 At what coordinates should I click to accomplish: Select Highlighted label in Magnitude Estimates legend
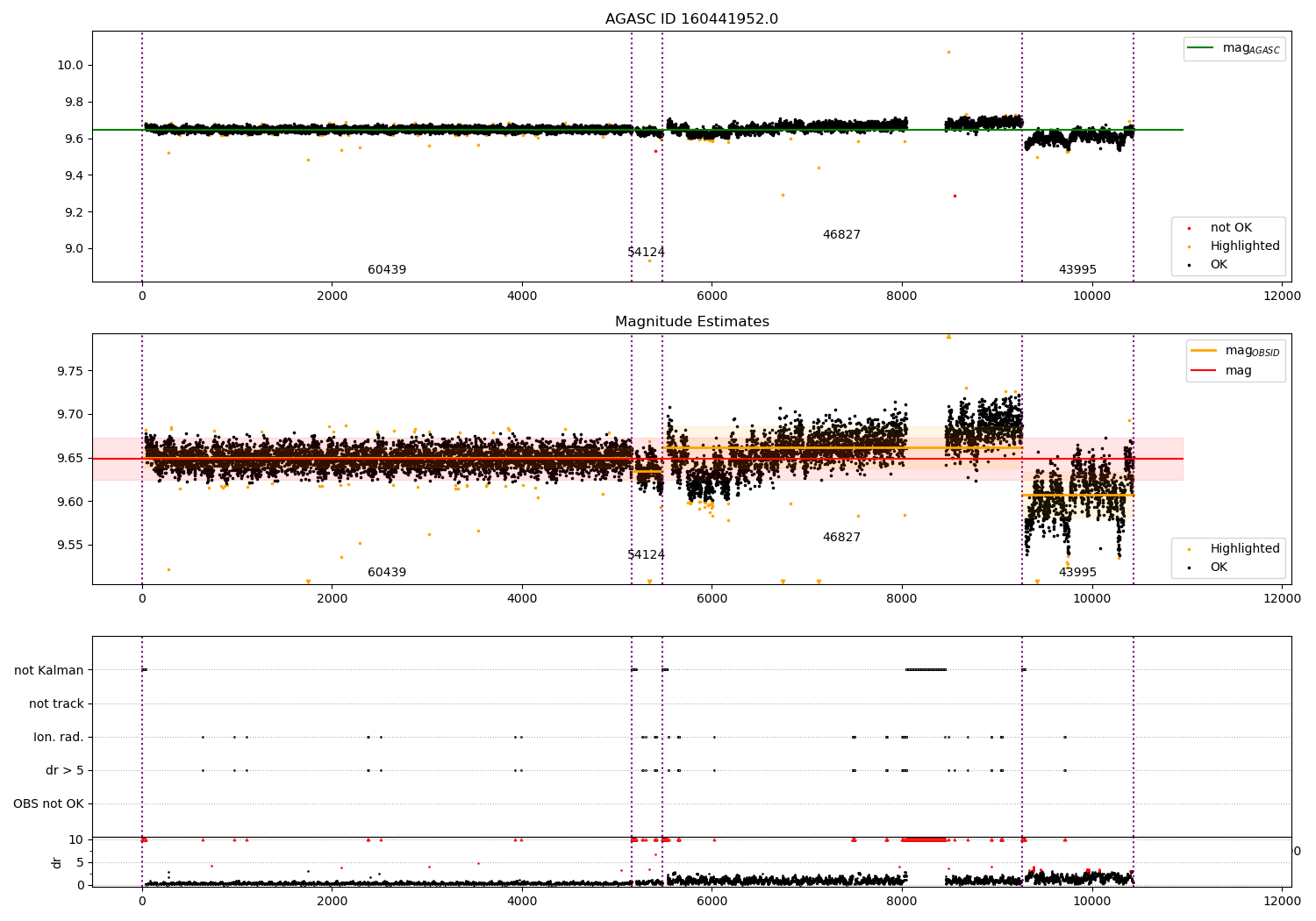[1245, 549]
